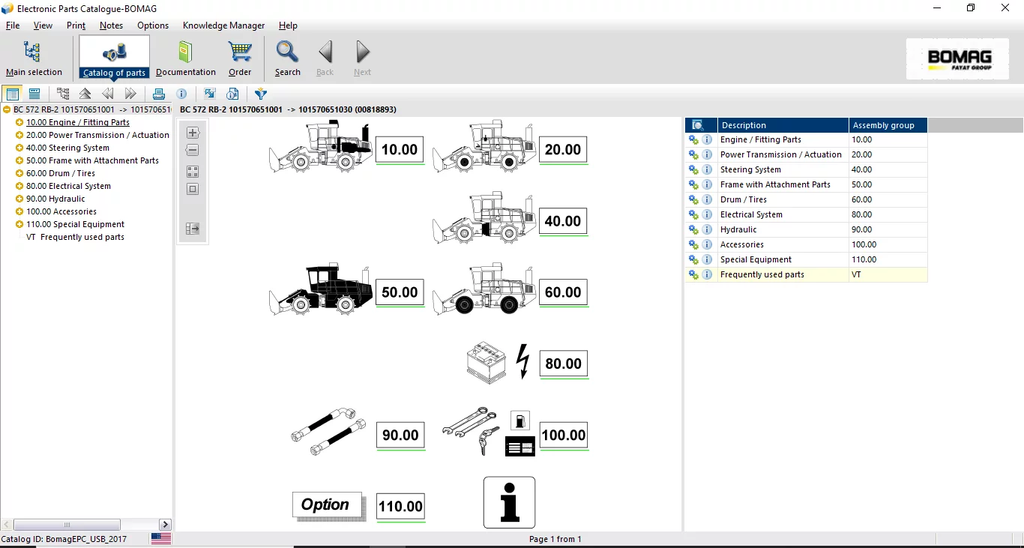Screen dimensions: 1024x548
Task: Click info icon for Hydraulic row
Action: 707,230
